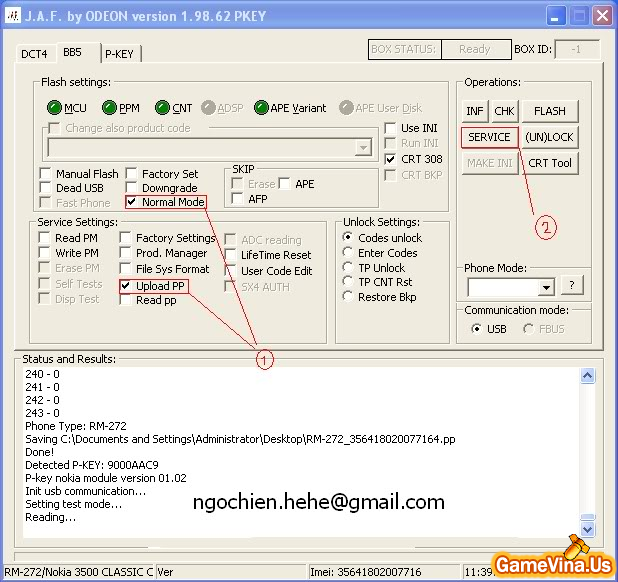Enable the SKIP AFP checkbox
Viewport: 618px width, 582px height.
[x=237, y=199]
